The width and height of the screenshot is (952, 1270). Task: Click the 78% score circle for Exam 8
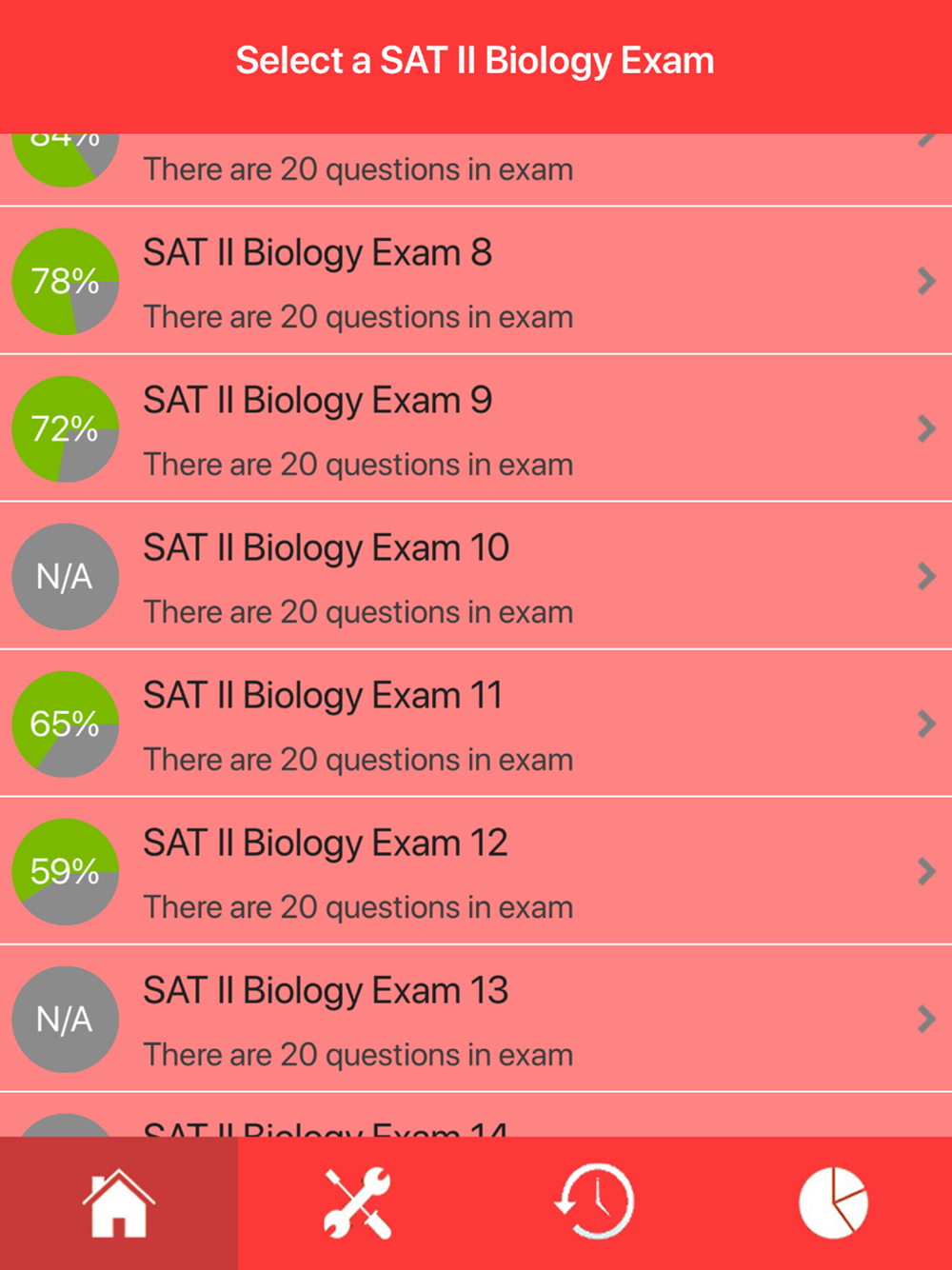click(66, 281)
